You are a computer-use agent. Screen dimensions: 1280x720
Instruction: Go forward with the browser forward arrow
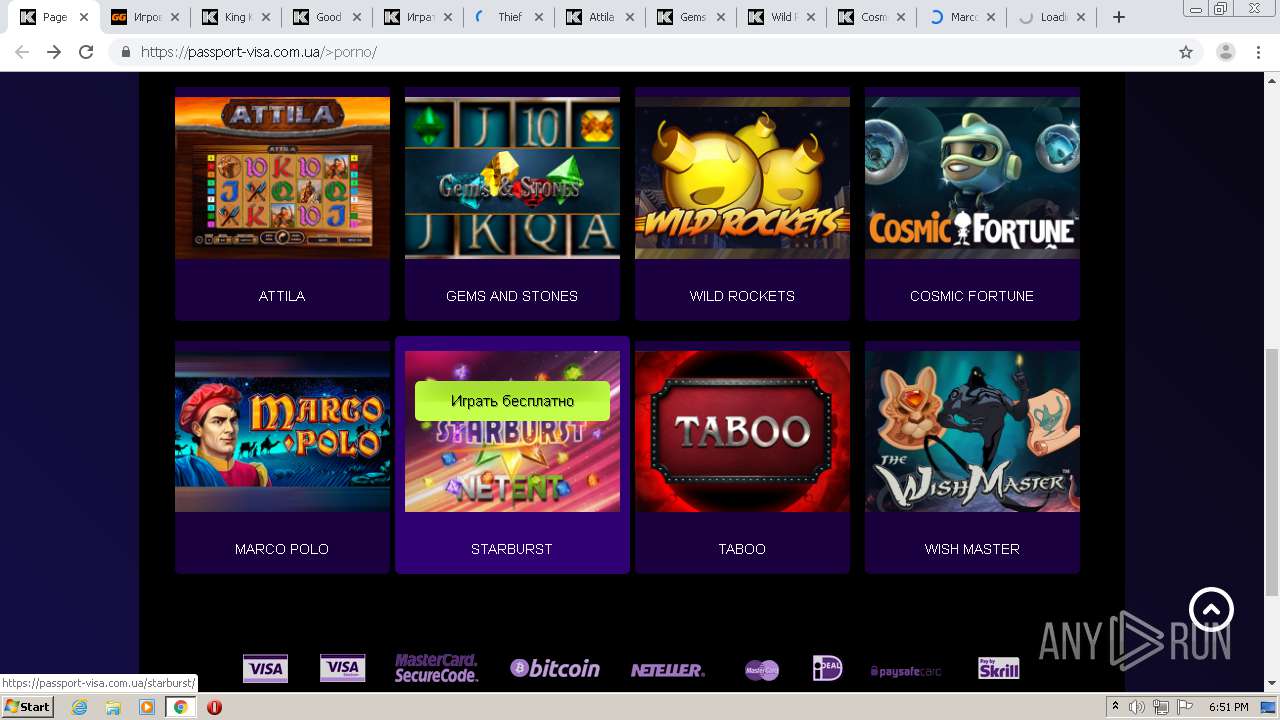click(x=54, y=52)
